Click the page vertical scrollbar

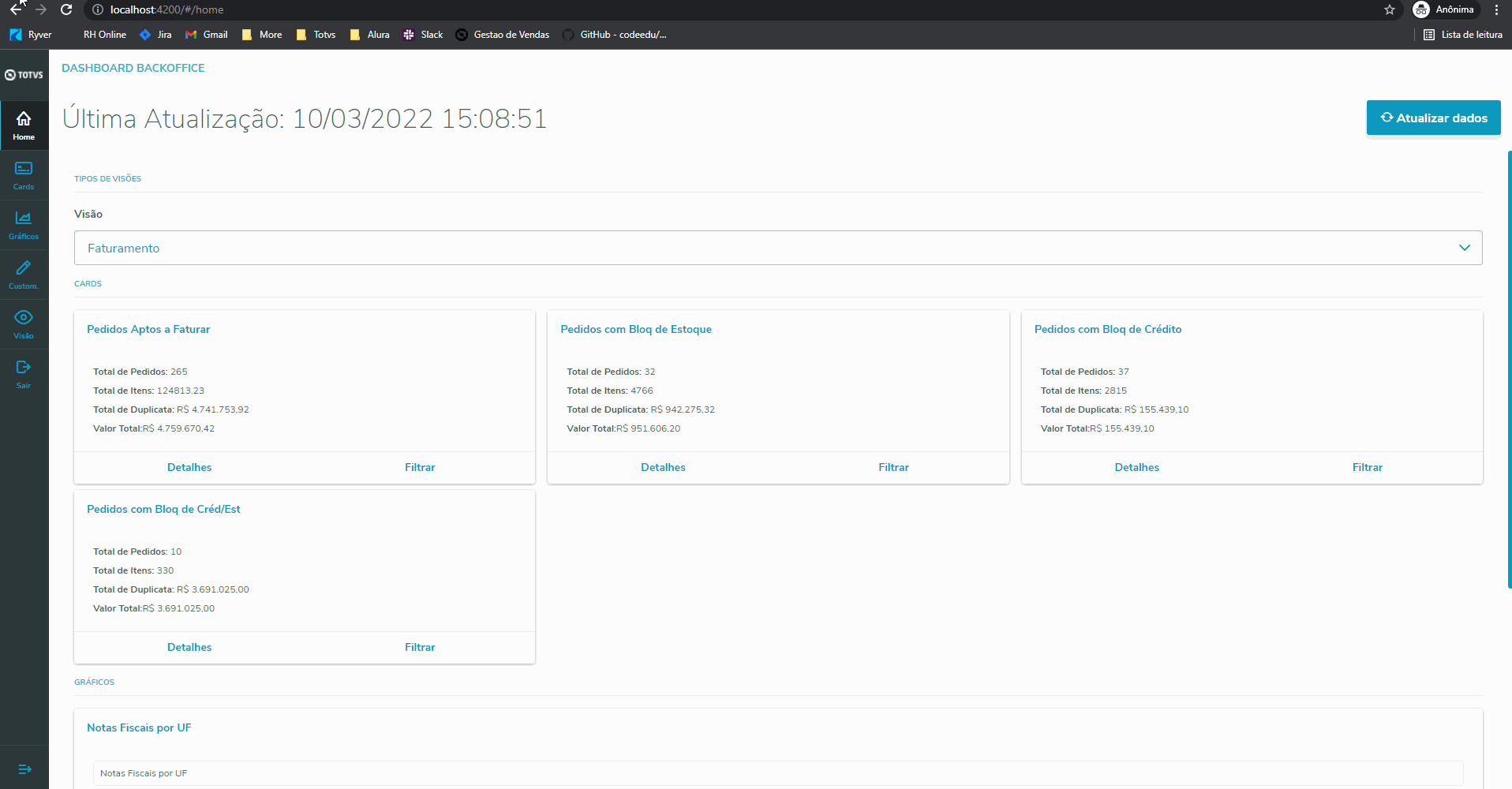point(1509,369)
